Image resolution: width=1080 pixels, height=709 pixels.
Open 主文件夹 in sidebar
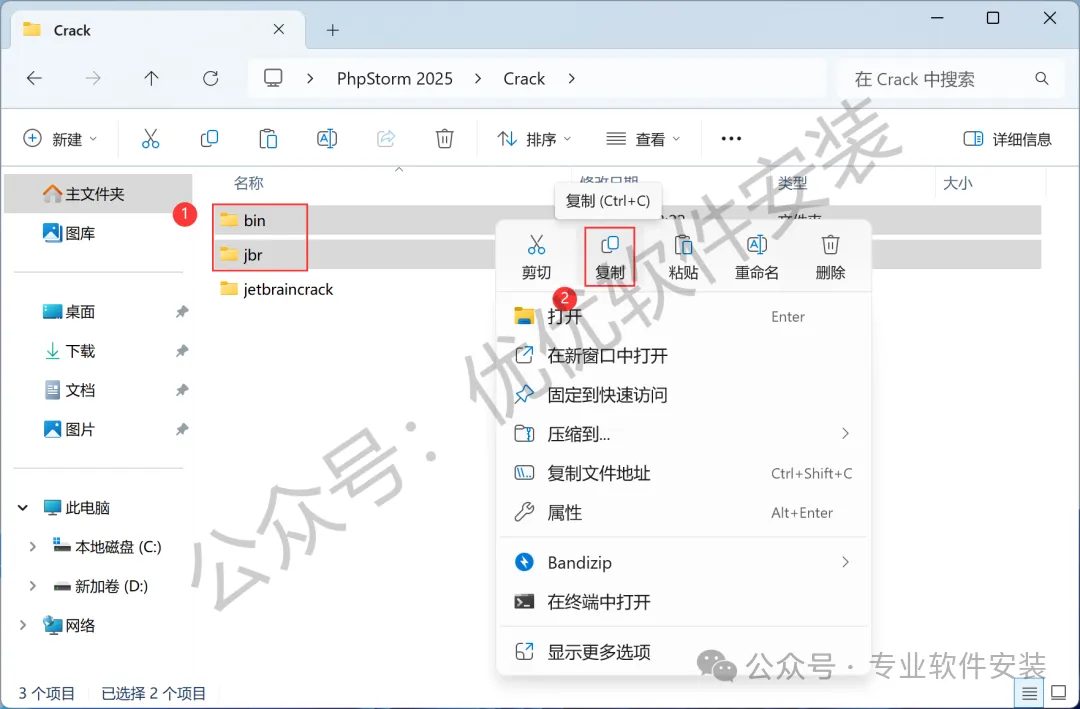click(x=98, y=194)
